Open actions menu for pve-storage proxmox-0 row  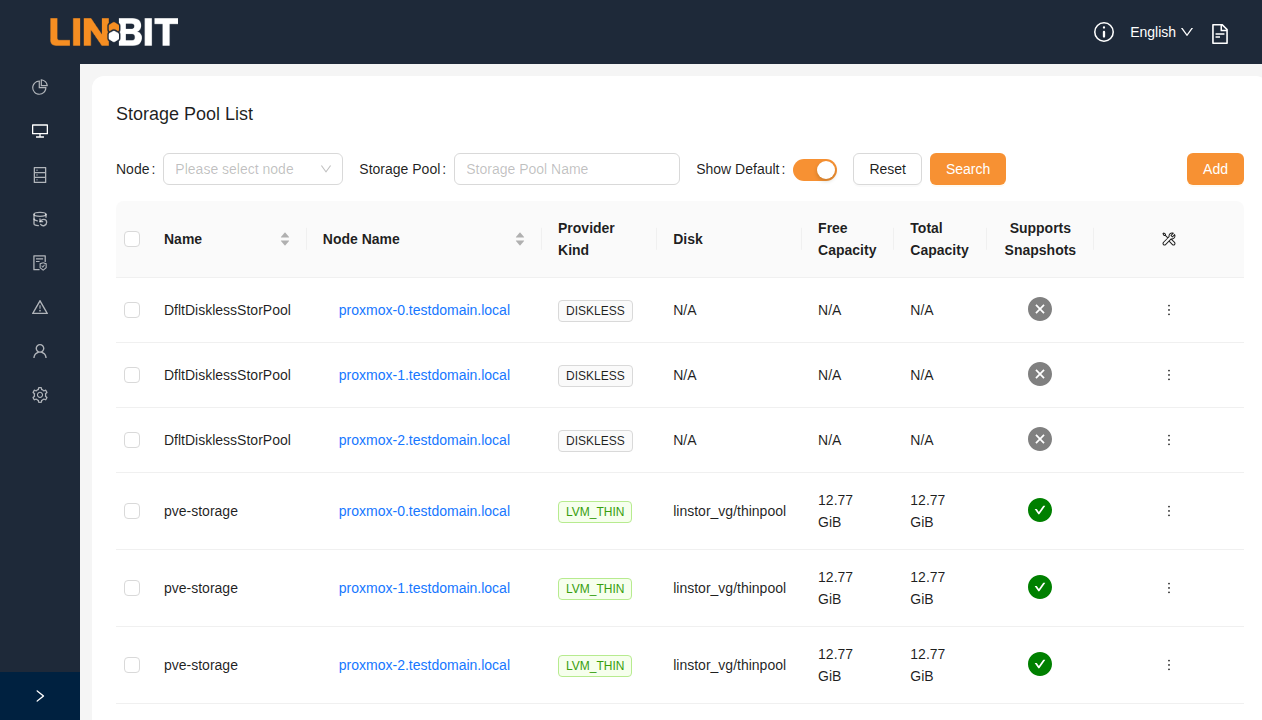tap(1169, 511)
